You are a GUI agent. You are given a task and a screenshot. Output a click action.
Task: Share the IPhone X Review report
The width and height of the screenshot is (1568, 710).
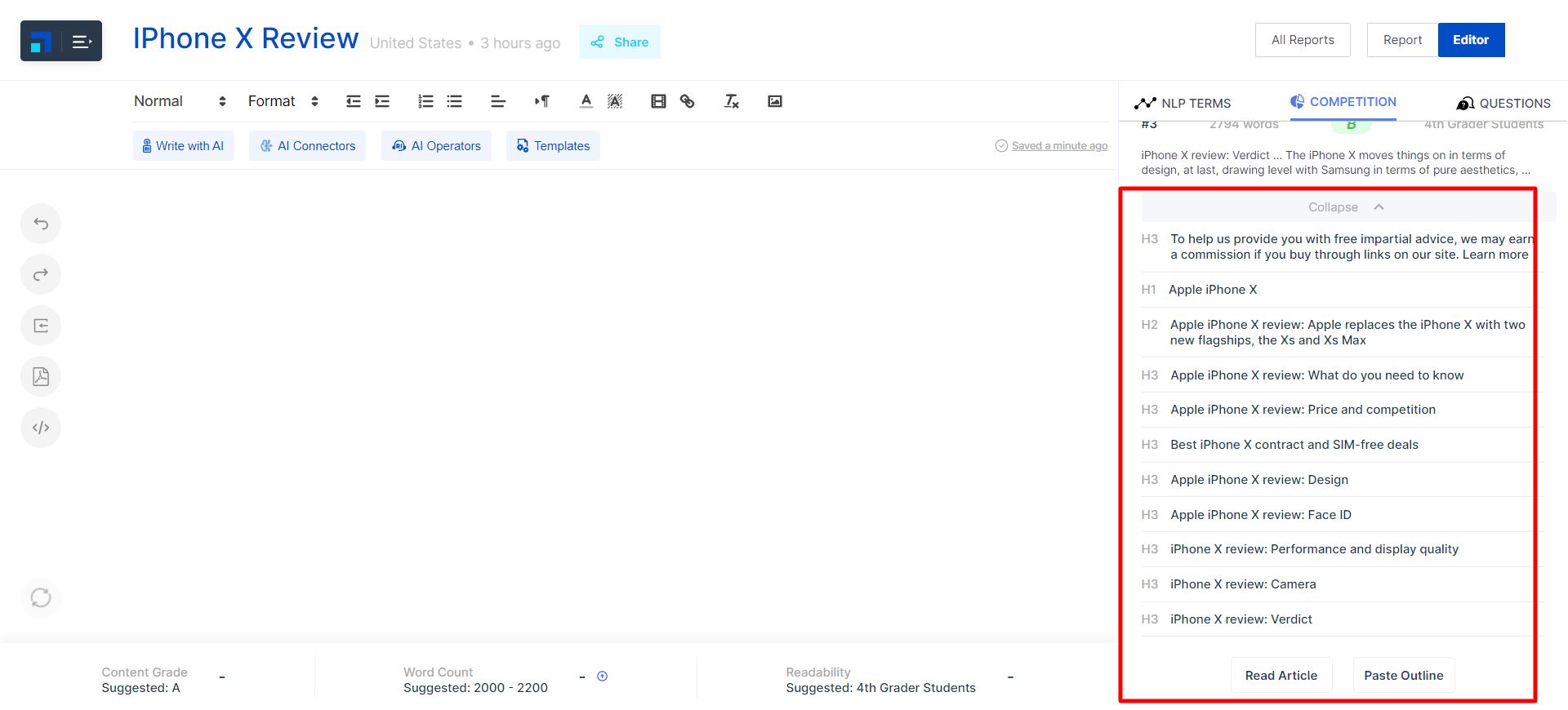coord(620,42)
